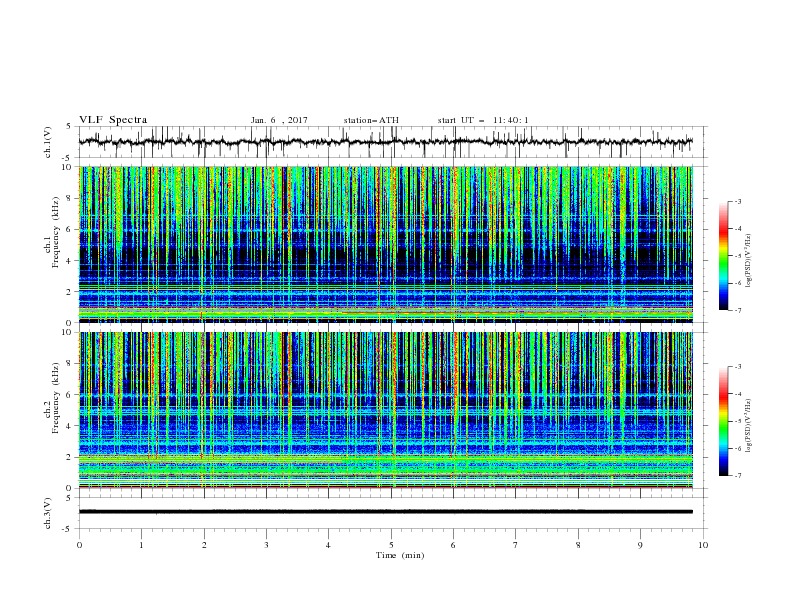Viewport: 792px width, 612px height.
Task: Click time axis tick label "3"
Action: tap(266, 545)
